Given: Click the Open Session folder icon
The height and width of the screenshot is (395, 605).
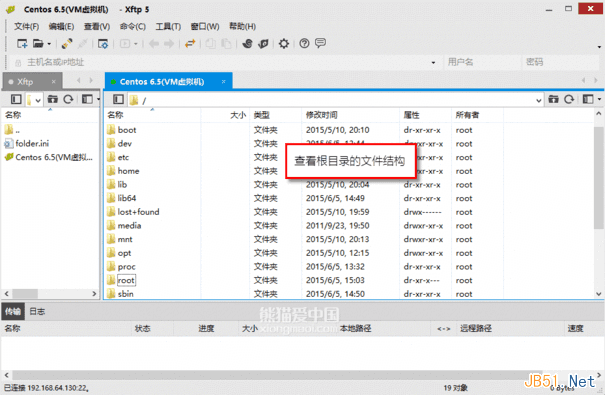Looking at the screenshot, I should click(38, 44).
